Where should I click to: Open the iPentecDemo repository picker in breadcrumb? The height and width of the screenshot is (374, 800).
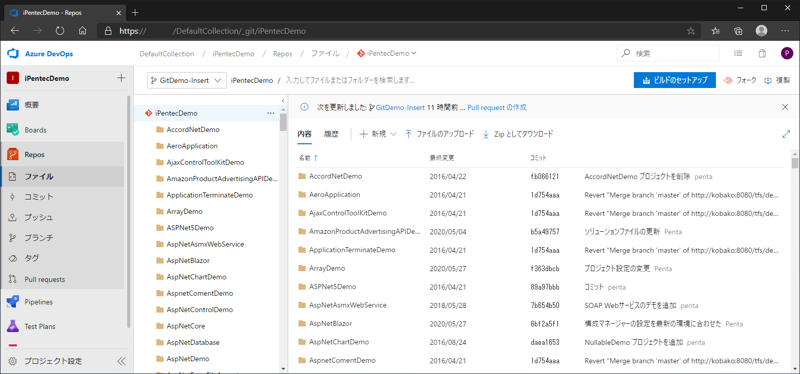(x=387, y=54)
